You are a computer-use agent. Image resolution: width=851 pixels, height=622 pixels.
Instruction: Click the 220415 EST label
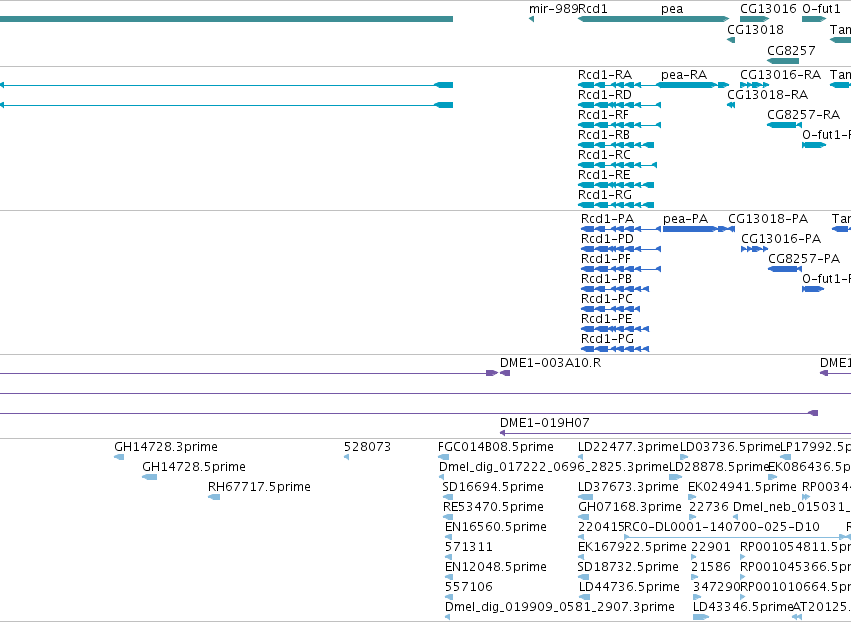[x=601, y=527]
